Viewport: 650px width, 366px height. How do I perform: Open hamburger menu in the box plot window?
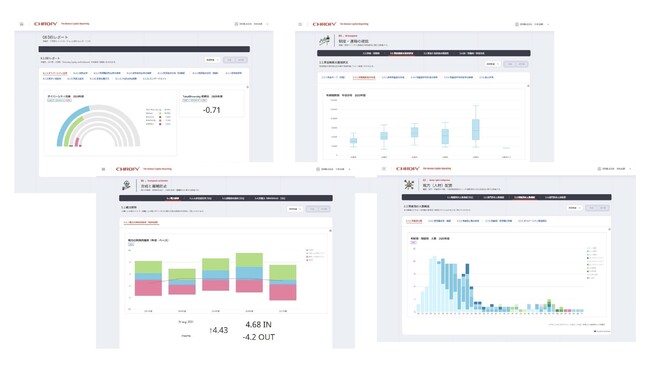300,24
